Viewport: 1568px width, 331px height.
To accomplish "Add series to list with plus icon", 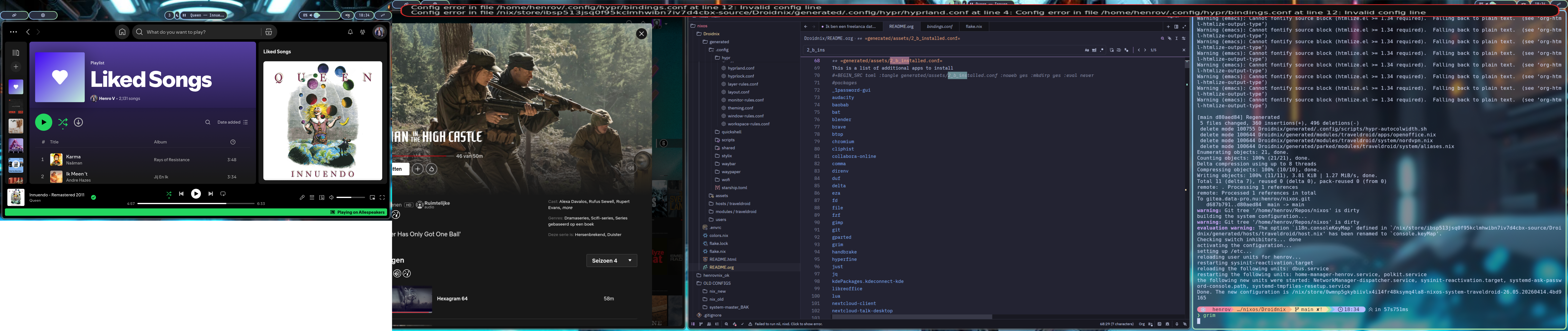I will [418, 169].
